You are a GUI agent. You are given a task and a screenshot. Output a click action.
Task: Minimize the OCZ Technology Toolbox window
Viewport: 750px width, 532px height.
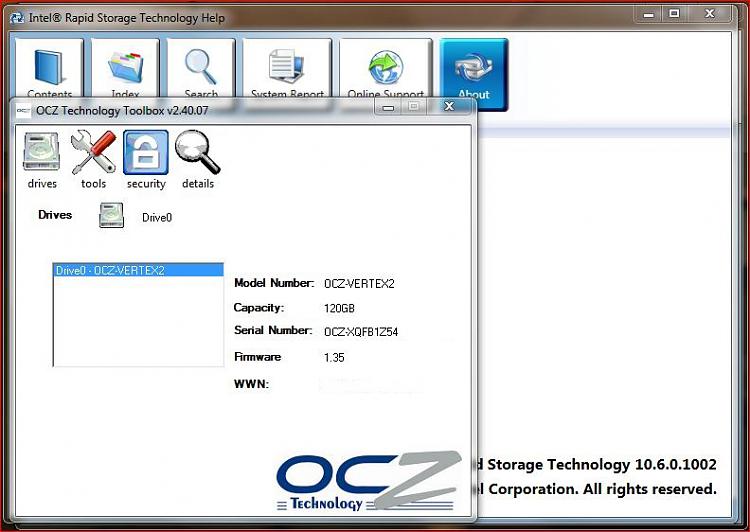pyautogui.click(x=388, y=107)
